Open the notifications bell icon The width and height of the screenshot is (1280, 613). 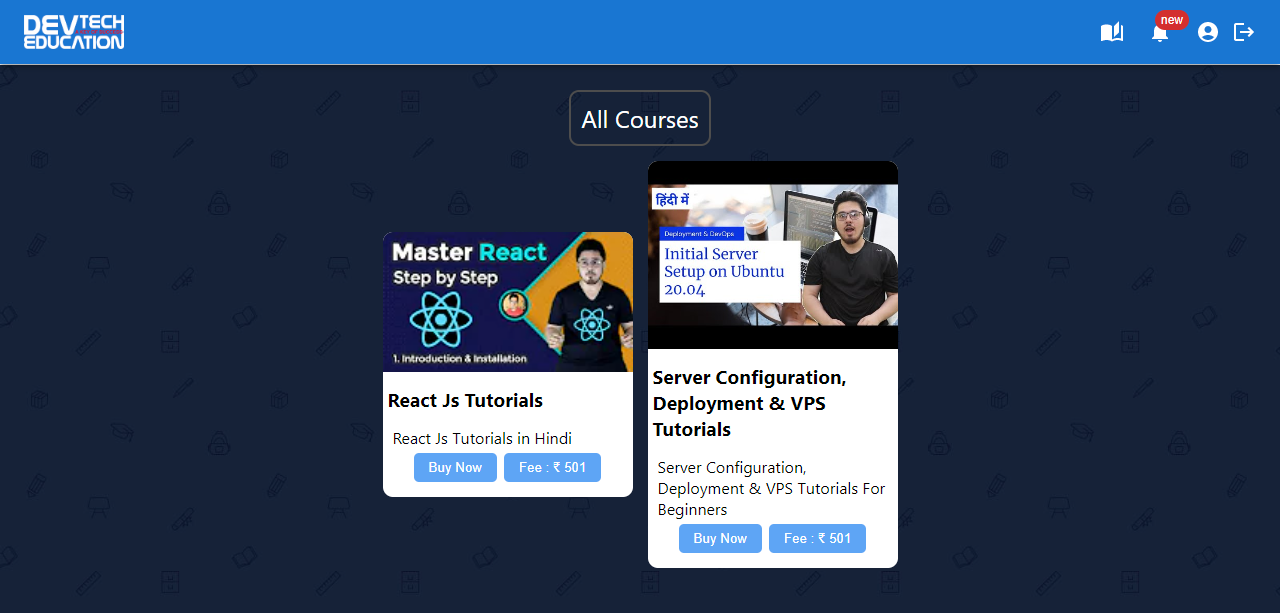pyautogui.click(x=1160, y=33)
